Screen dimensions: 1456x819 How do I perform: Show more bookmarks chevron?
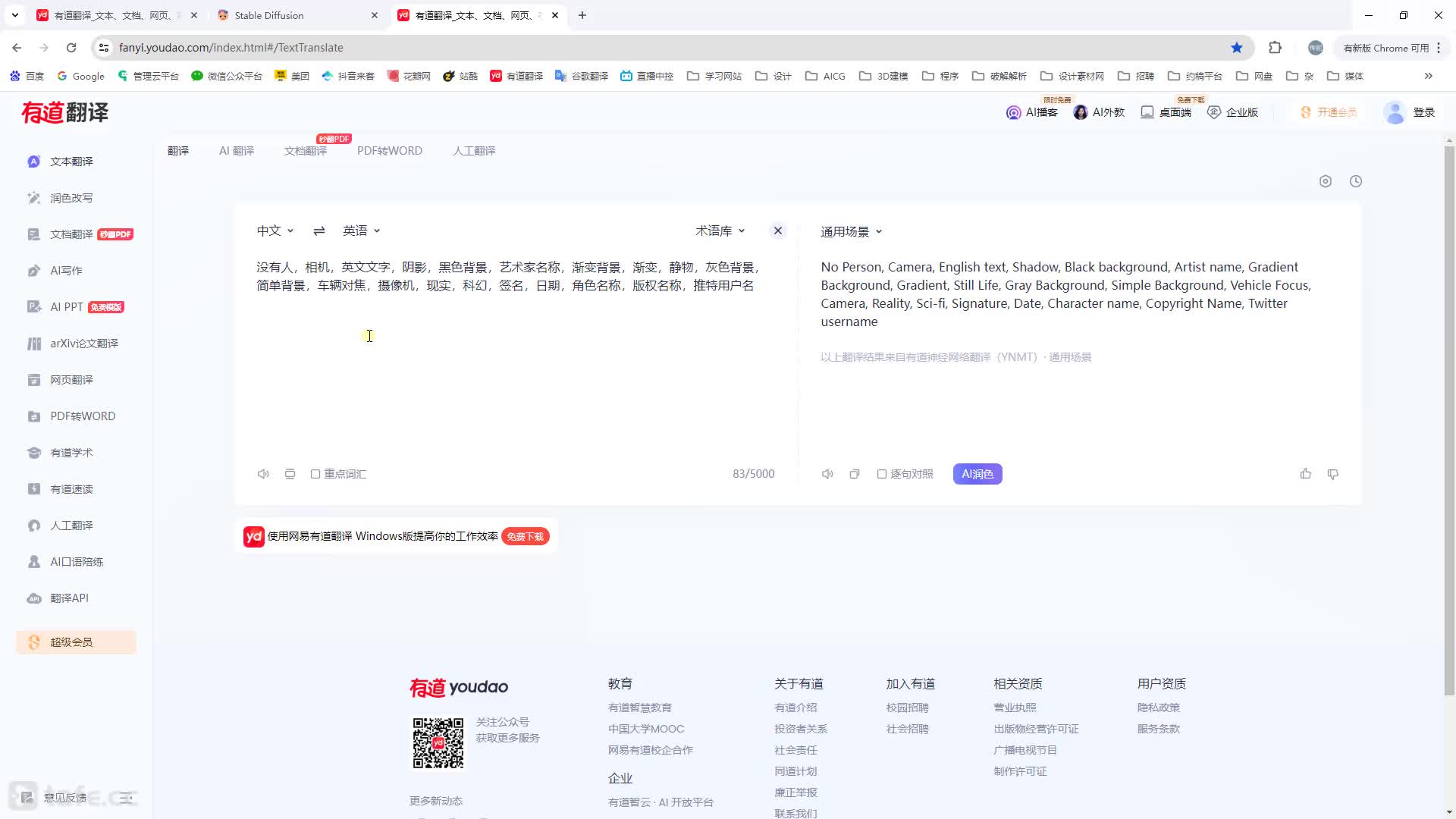(x=1429, y=76)
